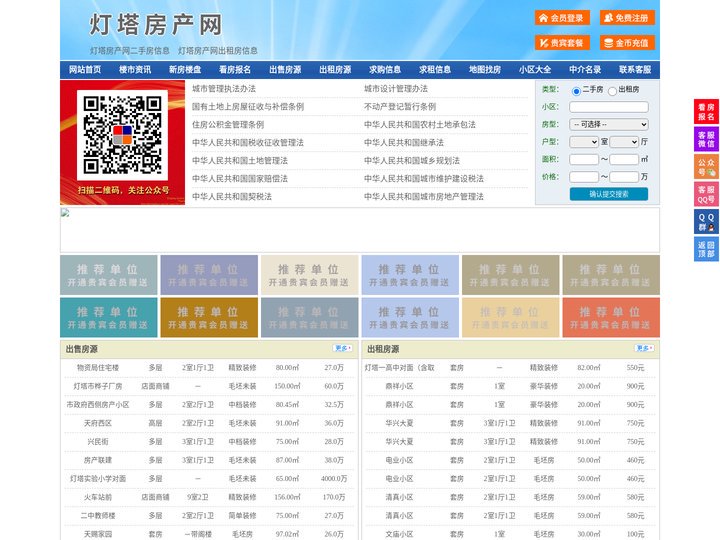Open 地图找房 navigation item

point(485,70)
